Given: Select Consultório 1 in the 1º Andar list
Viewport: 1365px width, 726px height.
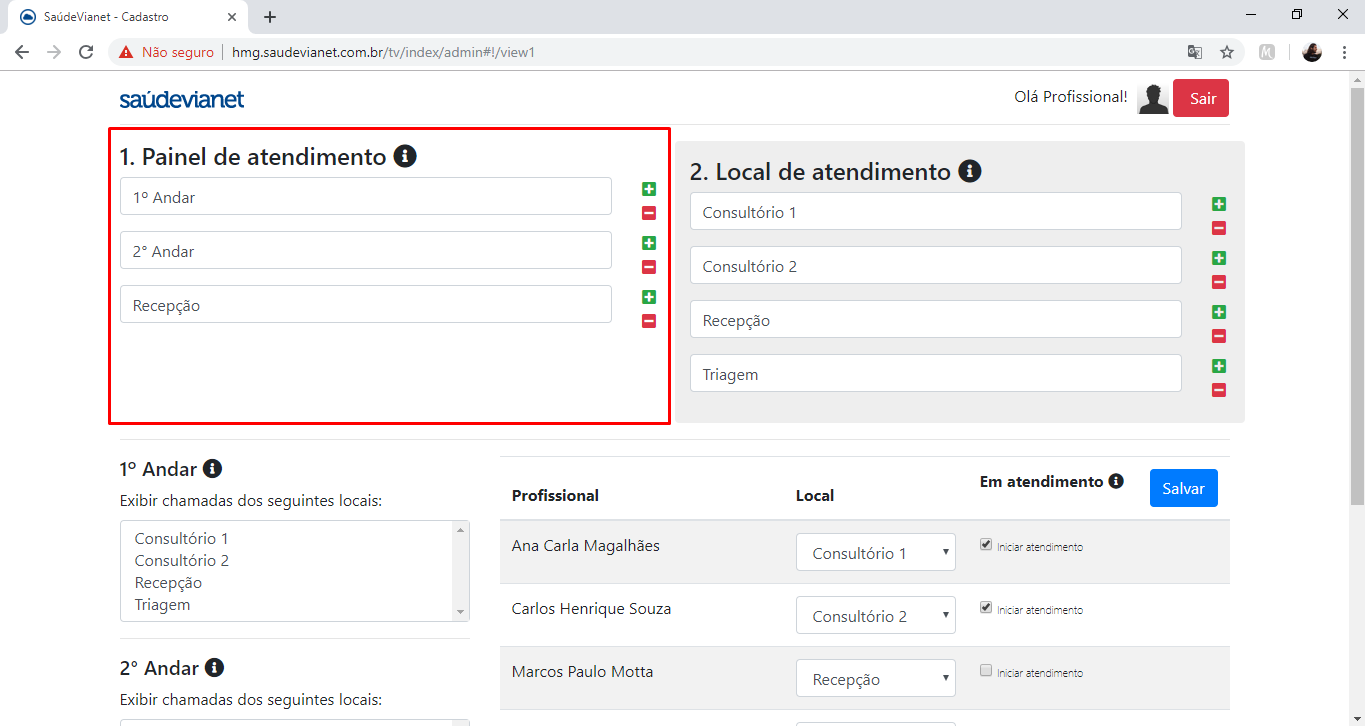Looking at the screenshot, I should pos(182,539).
